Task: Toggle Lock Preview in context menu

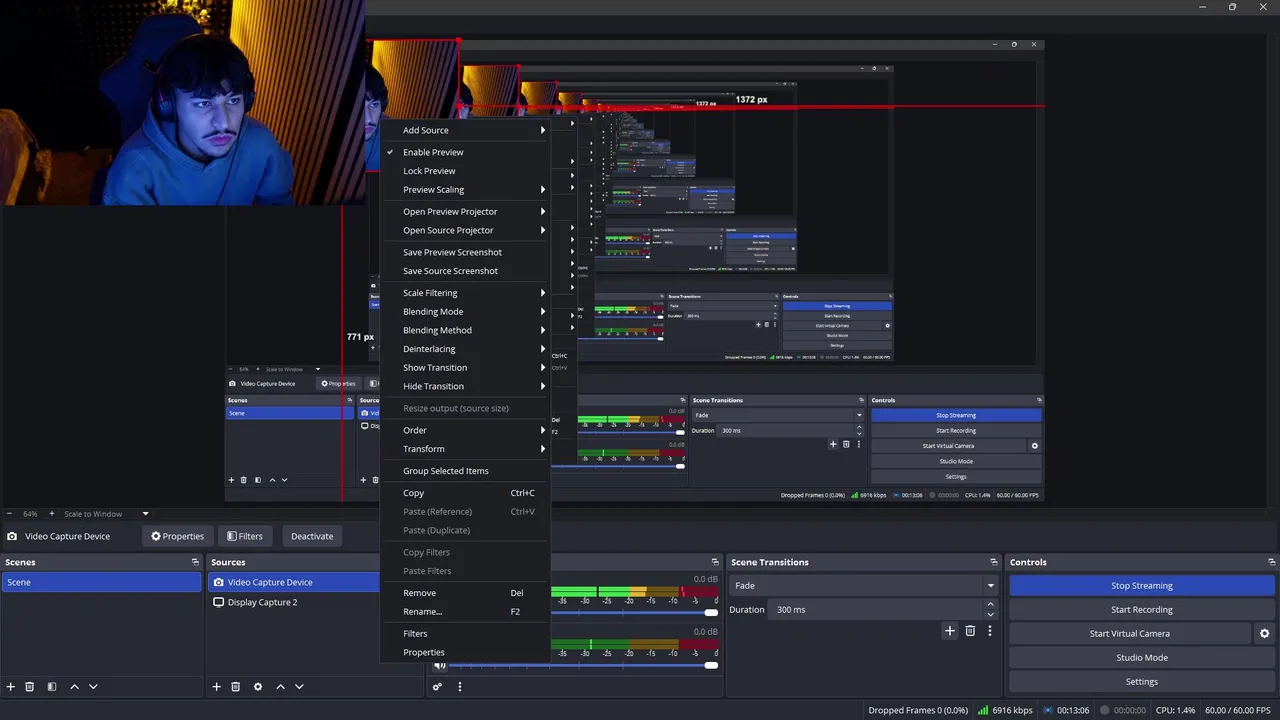Action: 466,171
